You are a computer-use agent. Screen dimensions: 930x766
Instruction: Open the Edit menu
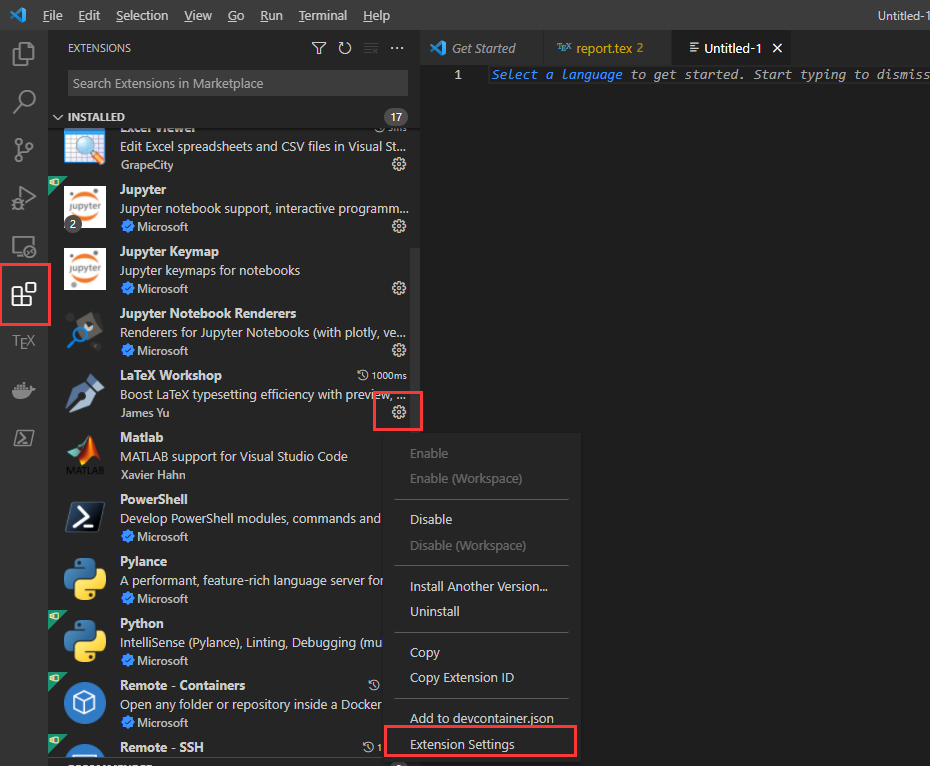pos(89,15)
